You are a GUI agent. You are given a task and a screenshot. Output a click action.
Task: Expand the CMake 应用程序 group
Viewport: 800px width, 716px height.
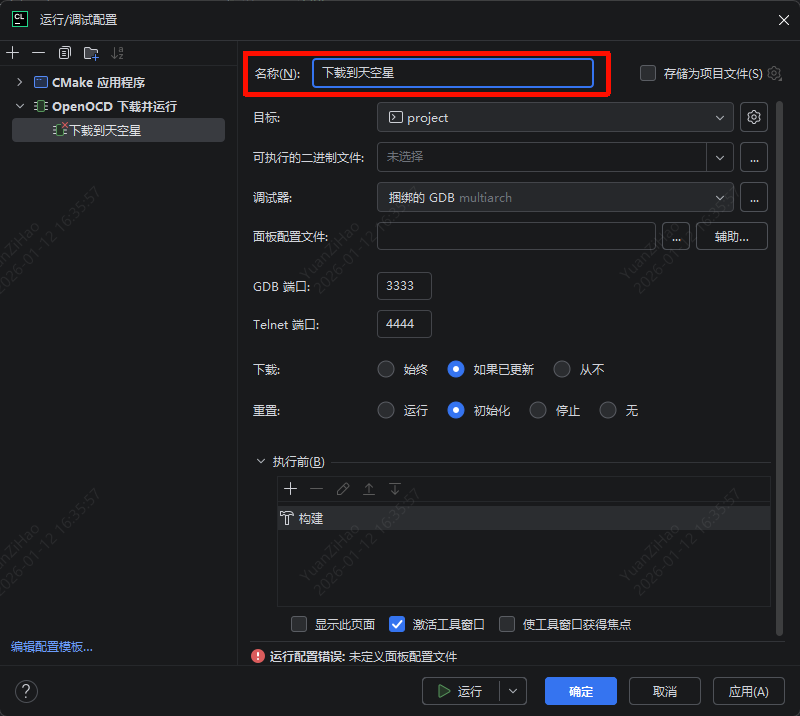point(20,82)
